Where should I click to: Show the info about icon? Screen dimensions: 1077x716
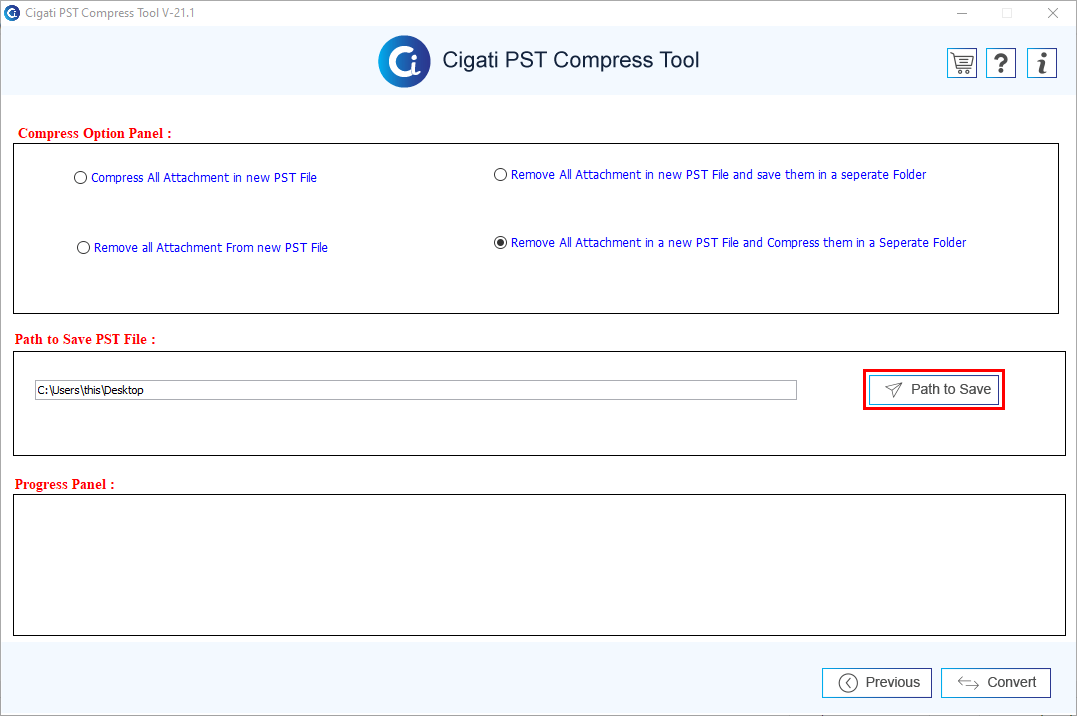[1042, 63]
